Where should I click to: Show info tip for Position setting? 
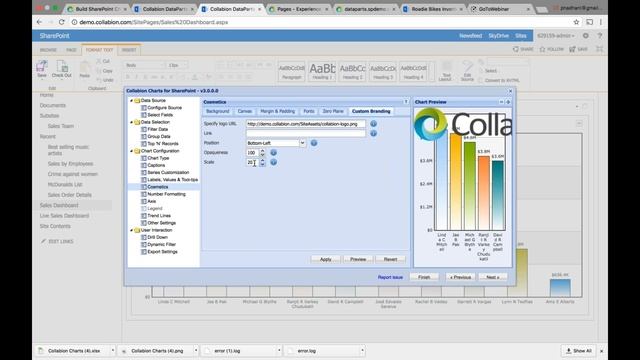(314, 143)
